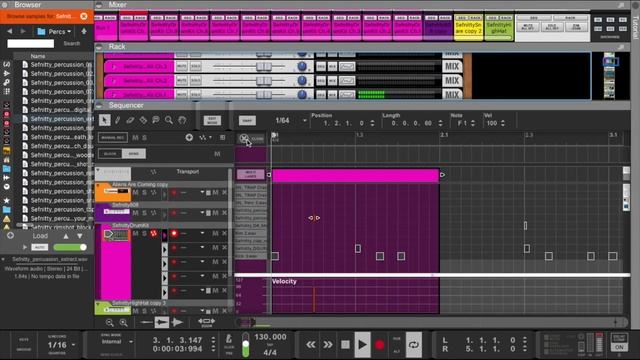Viewport: 640px width, 360px height.
Task: Open the Sync Mode Internal dropdown
Action: coord(131,342)
